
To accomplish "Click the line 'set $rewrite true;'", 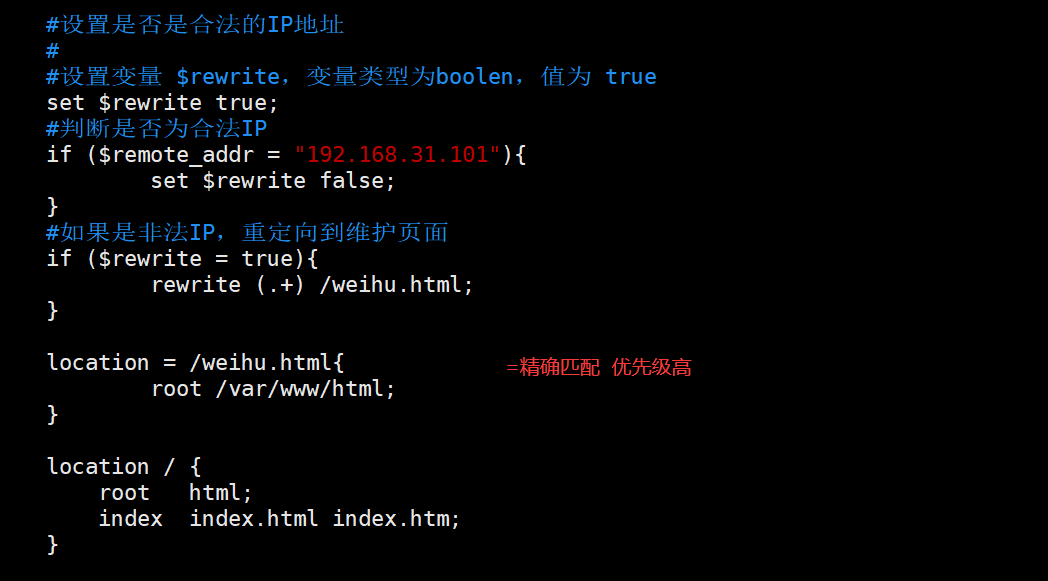I will [162, 103].
